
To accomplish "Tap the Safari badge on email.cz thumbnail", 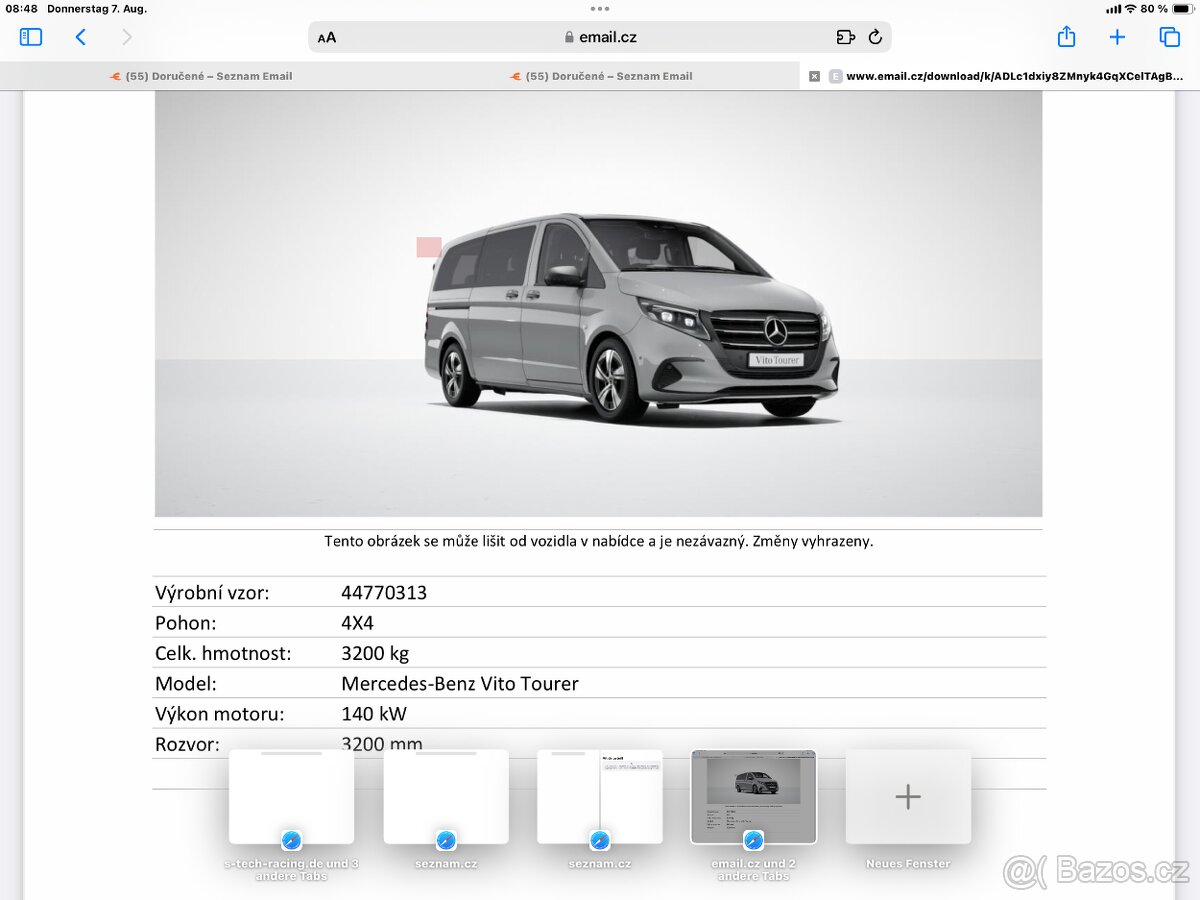I will coord(754,841).
